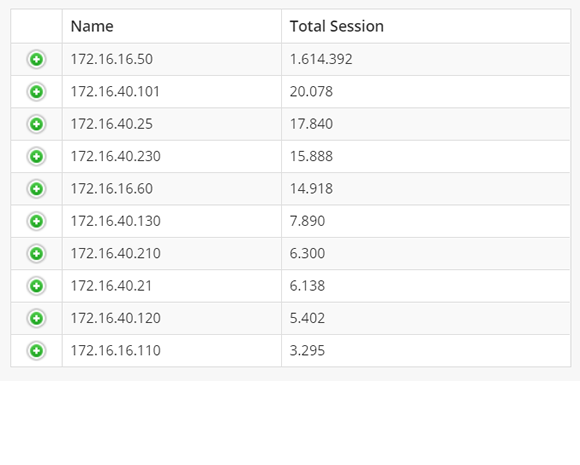Select the 172.16.16.110 name cell
The image size is (580, 465).
(172, 351)
